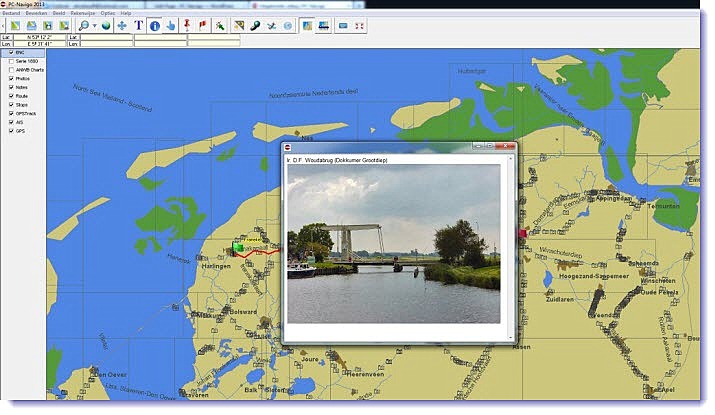Click the globe overview icon

[x=106, y=26]
